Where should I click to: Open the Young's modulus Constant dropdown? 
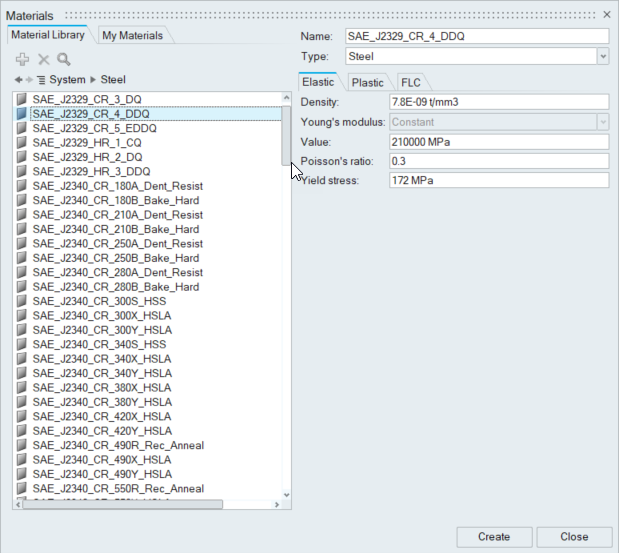602,122
